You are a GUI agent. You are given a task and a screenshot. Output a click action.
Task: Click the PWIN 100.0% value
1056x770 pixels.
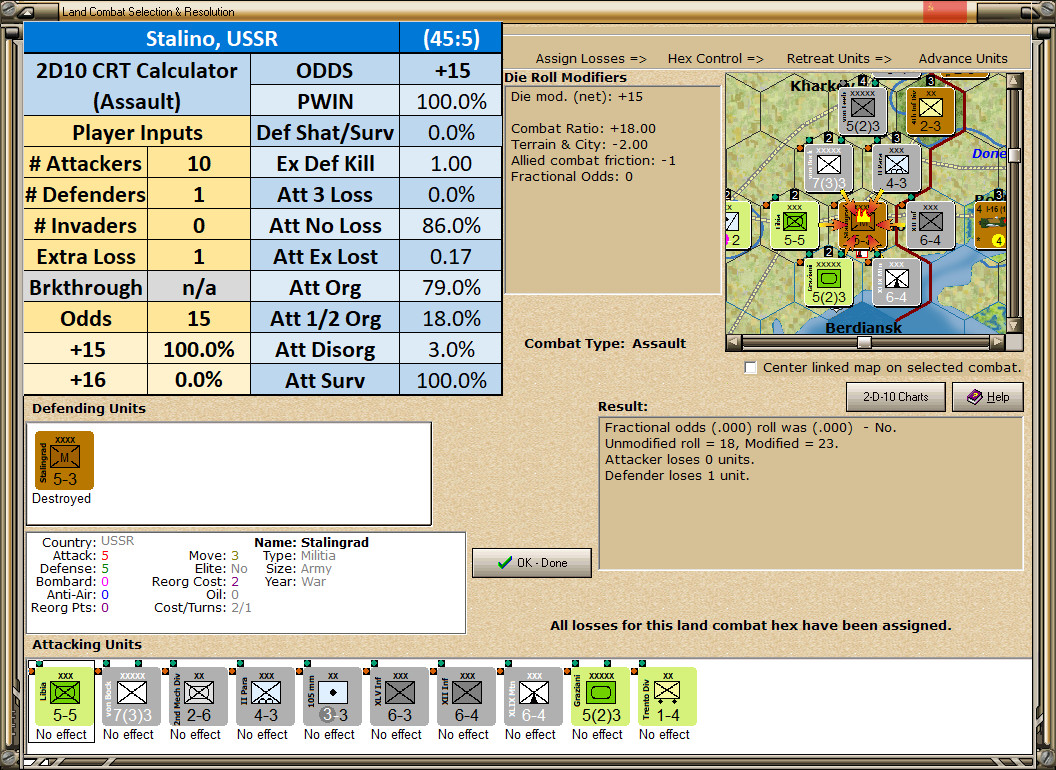tap(451, 101)
